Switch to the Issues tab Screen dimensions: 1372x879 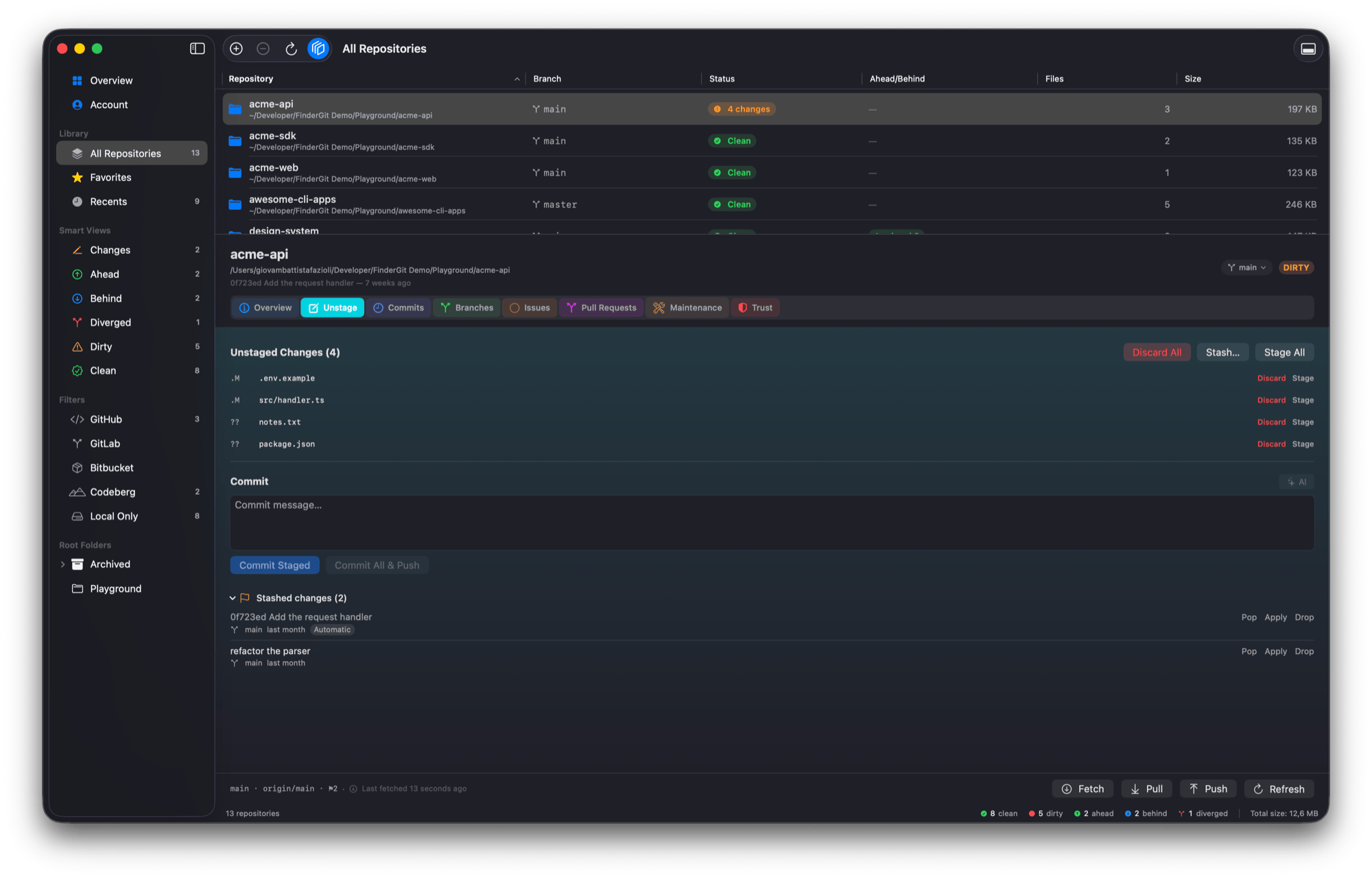(530, 308)
